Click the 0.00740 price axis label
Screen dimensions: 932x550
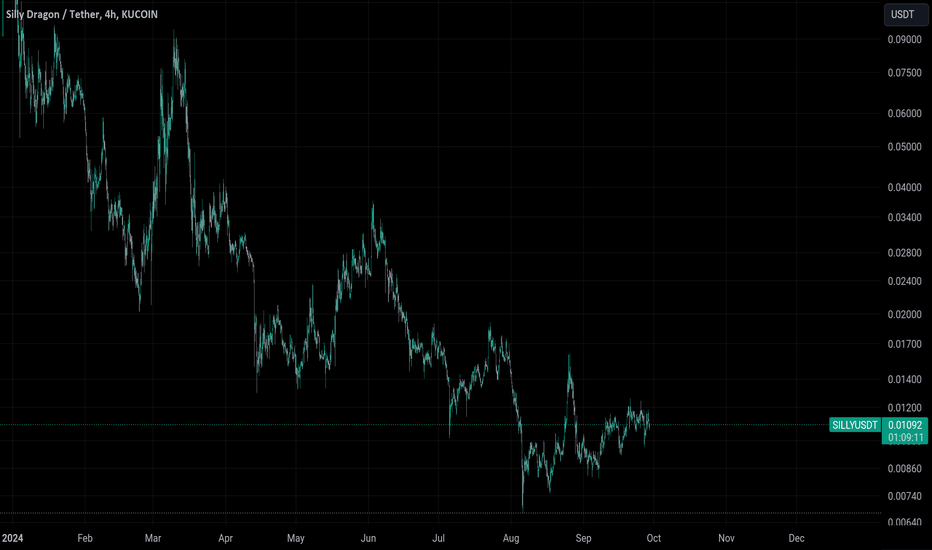coord(904,496)
